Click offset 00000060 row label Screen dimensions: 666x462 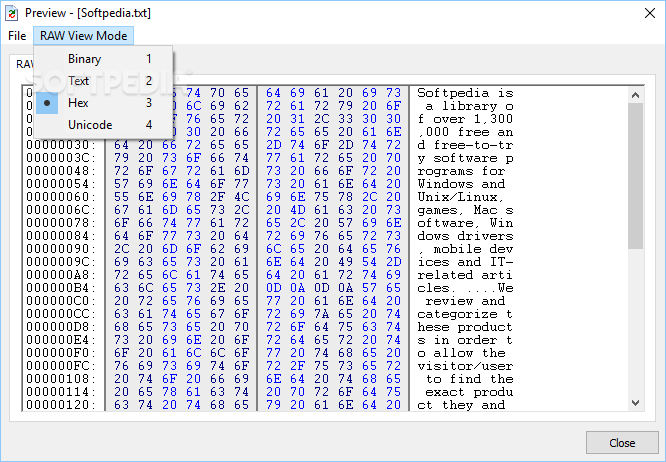click(x=61, y=197)
